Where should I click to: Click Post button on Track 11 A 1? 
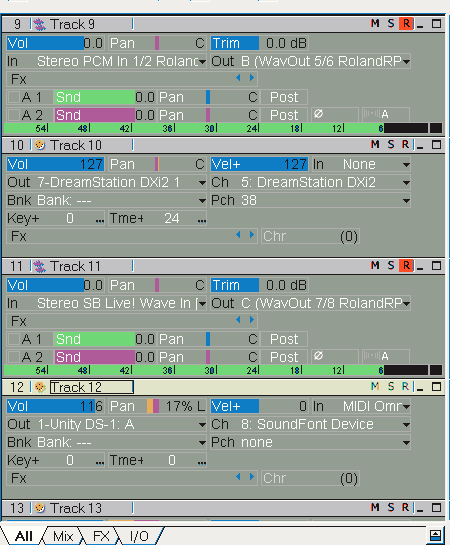(x=284, y=339)
